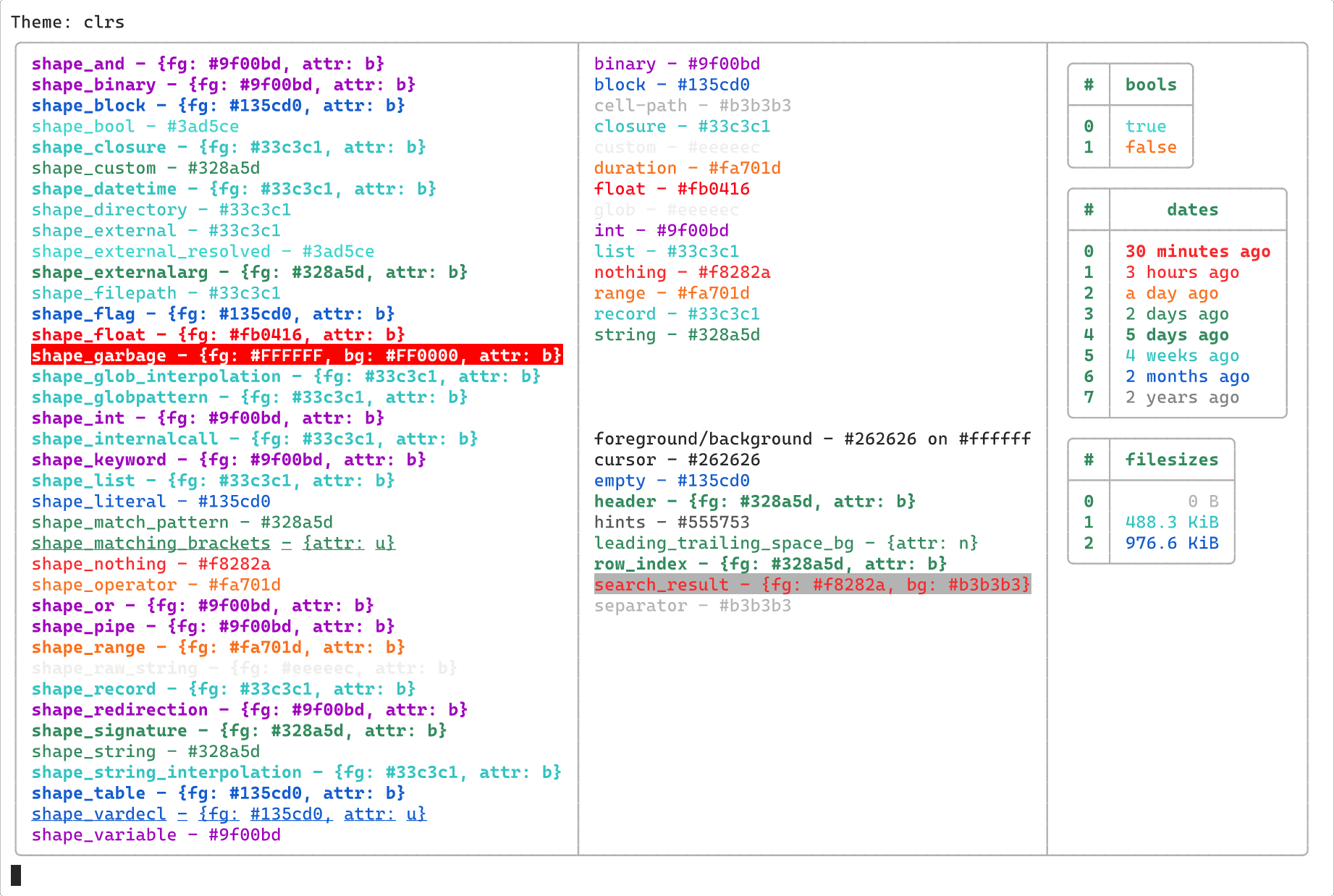This screenshot has height=896, width=1334.
Task: Select the shape_glob_interpolation line
Action: [286, 377]
